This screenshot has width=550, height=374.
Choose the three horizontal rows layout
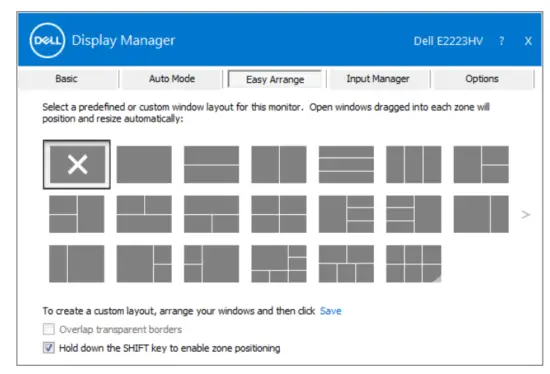pyautogui.click(x=346, y=165)
